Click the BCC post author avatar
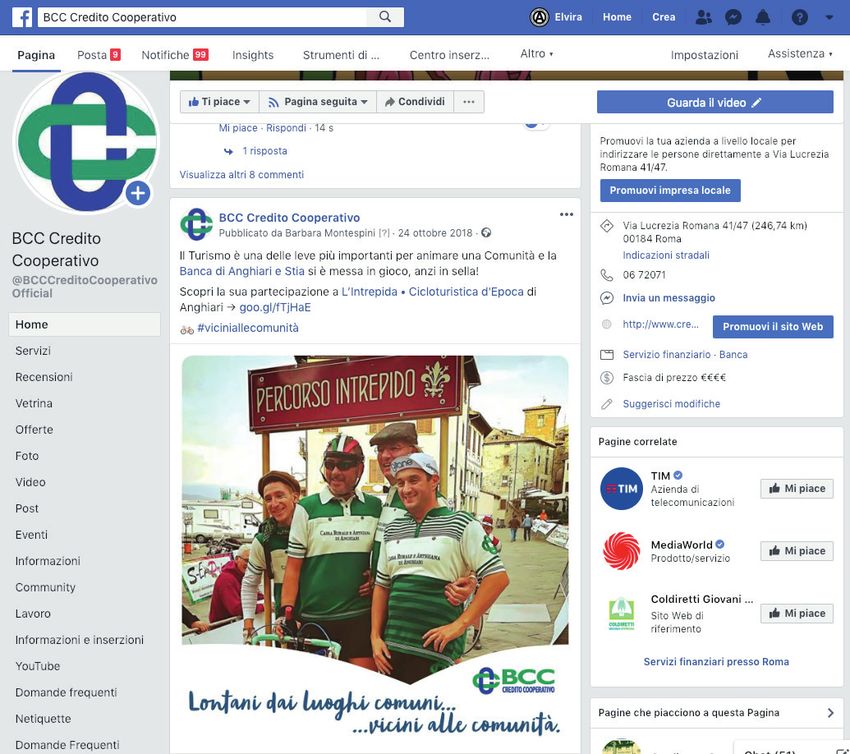 click(x=196, y=224)
